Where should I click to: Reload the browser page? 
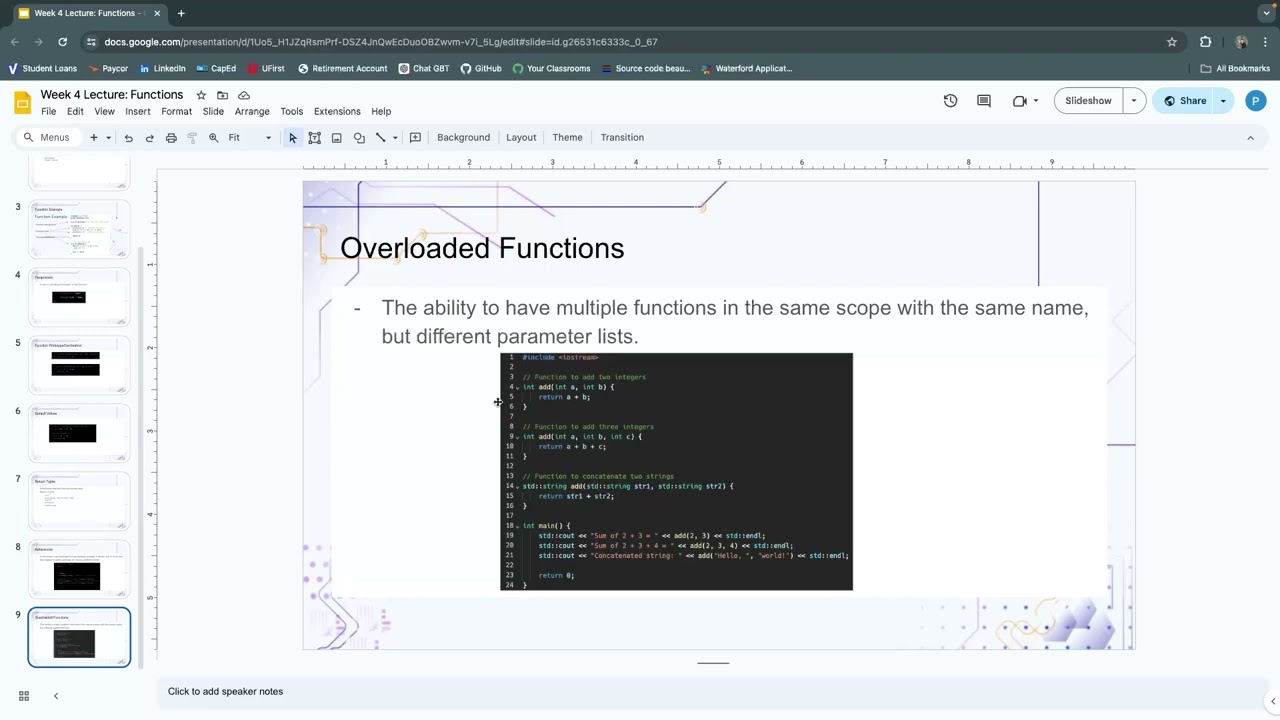[62, 42]
